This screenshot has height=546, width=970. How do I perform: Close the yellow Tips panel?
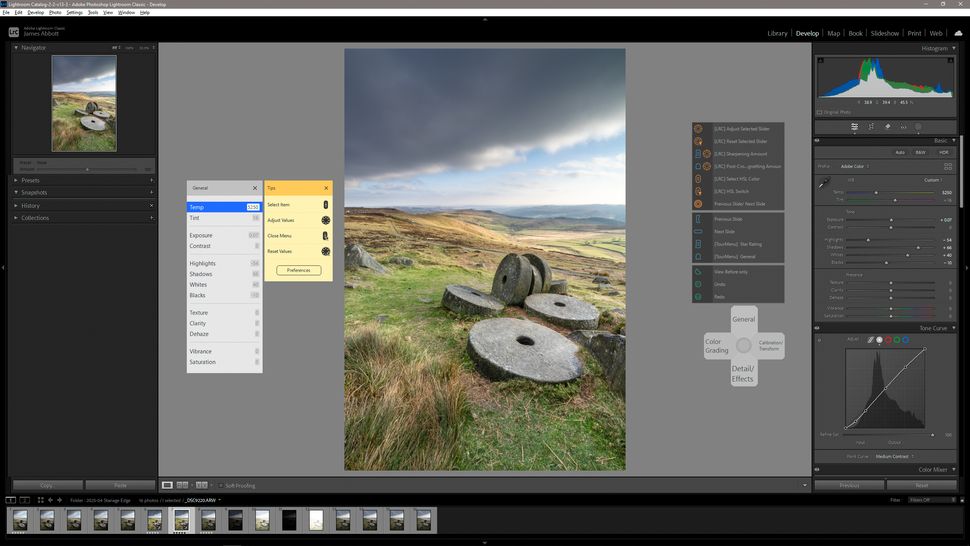(x=325, y=188)
